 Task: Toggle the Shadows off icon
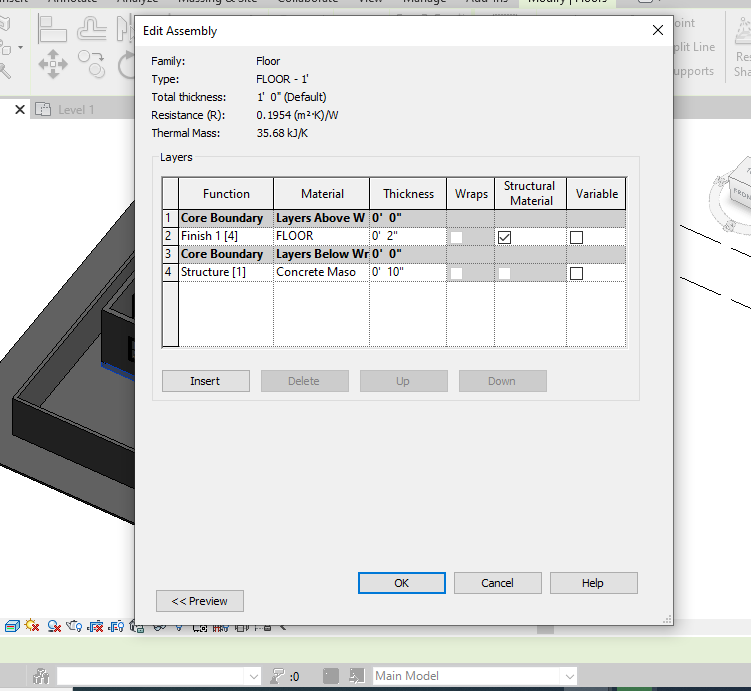click(x=54, y=626)
